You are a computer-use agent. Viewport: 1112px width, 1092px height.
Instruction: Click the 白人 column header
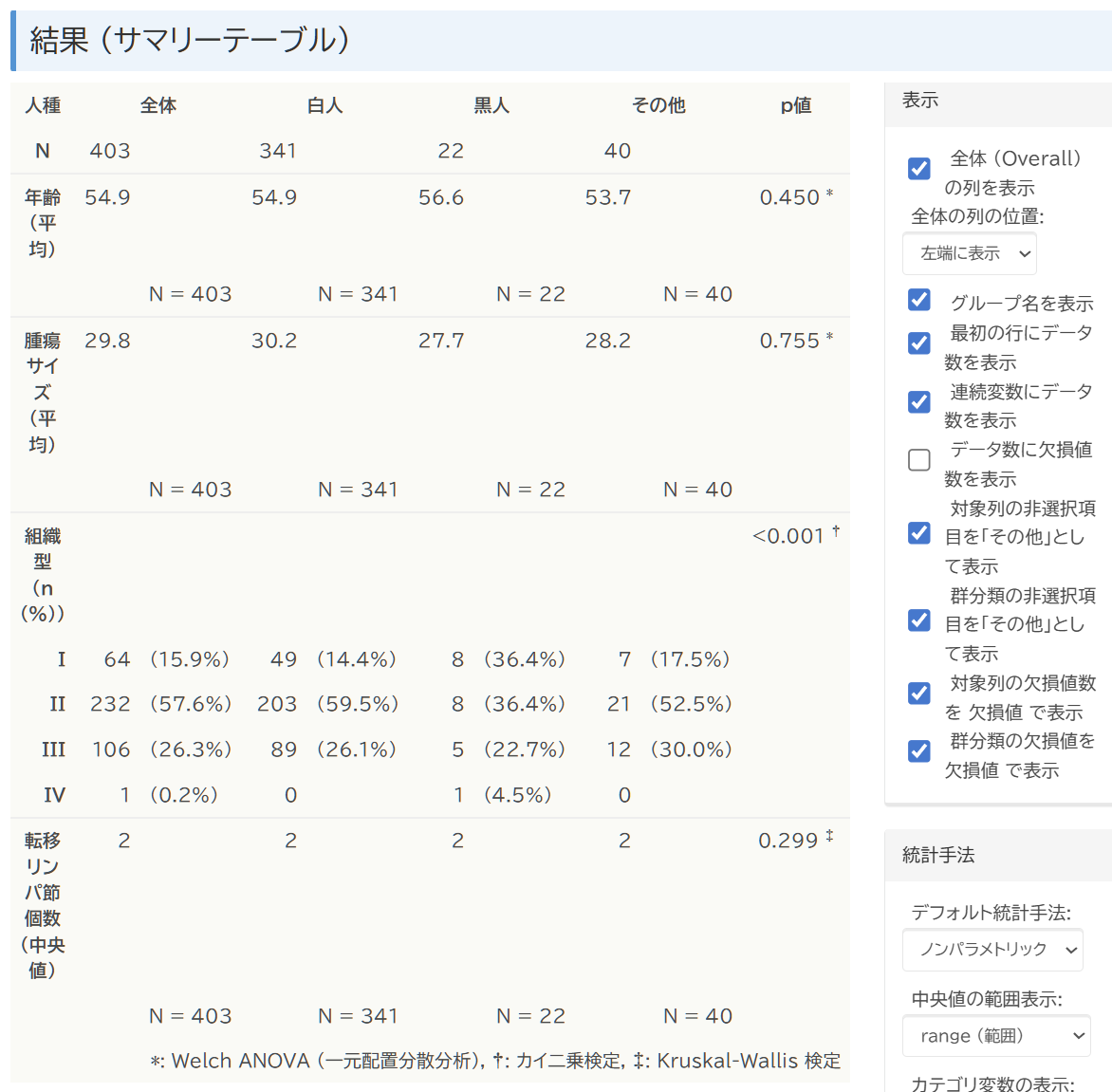click(x=324, y=105)
